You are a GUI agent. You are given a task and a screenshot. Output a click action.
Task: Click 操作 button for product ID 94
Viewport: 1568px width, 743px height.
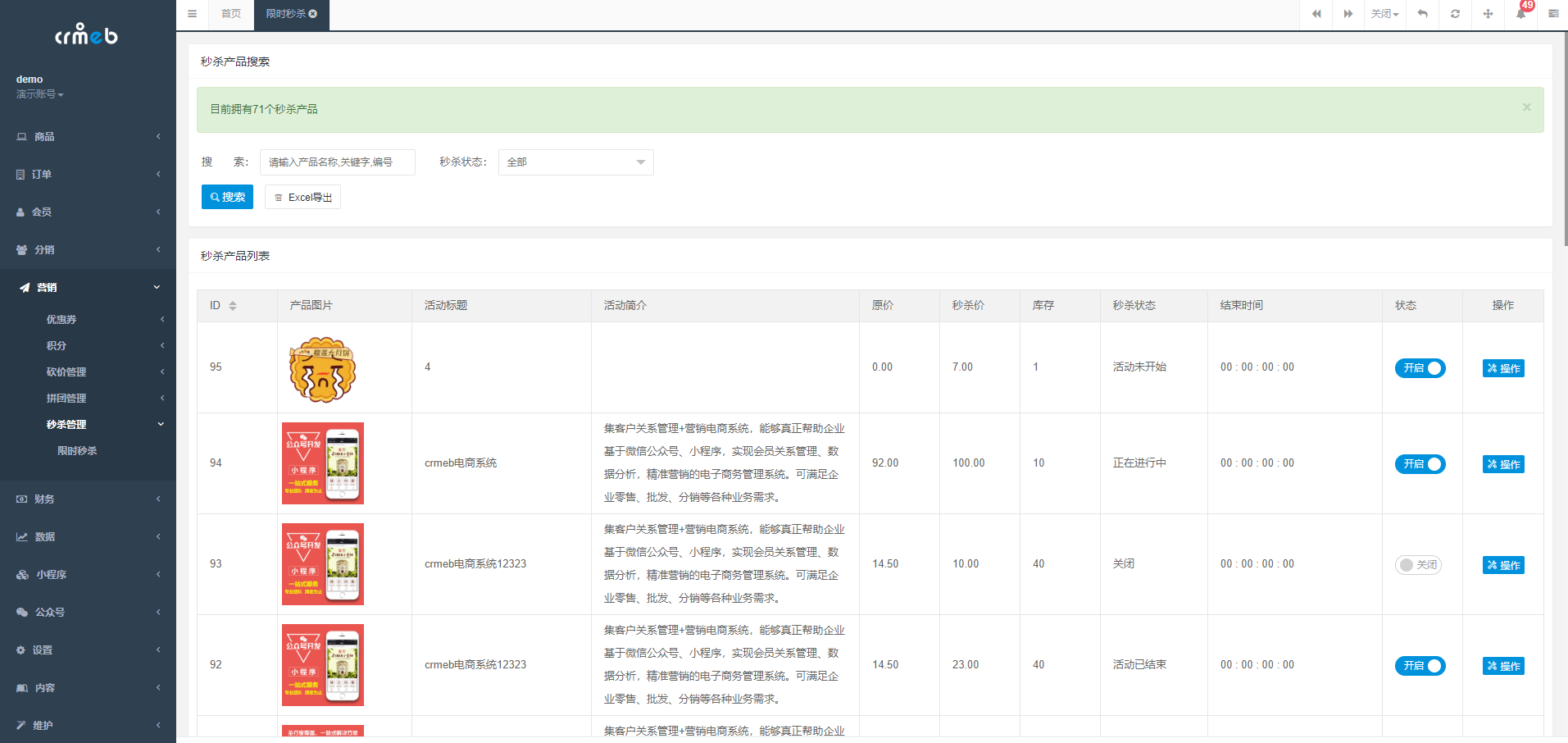1503,464
